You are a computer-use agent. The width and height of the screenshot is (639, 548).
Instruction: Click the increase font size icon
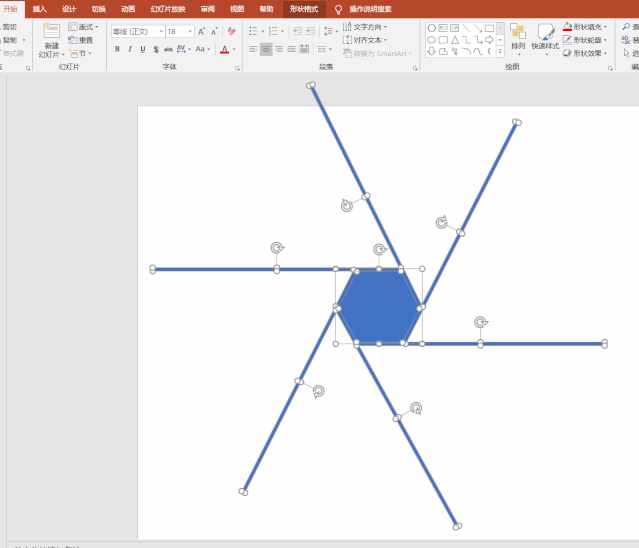201,32
